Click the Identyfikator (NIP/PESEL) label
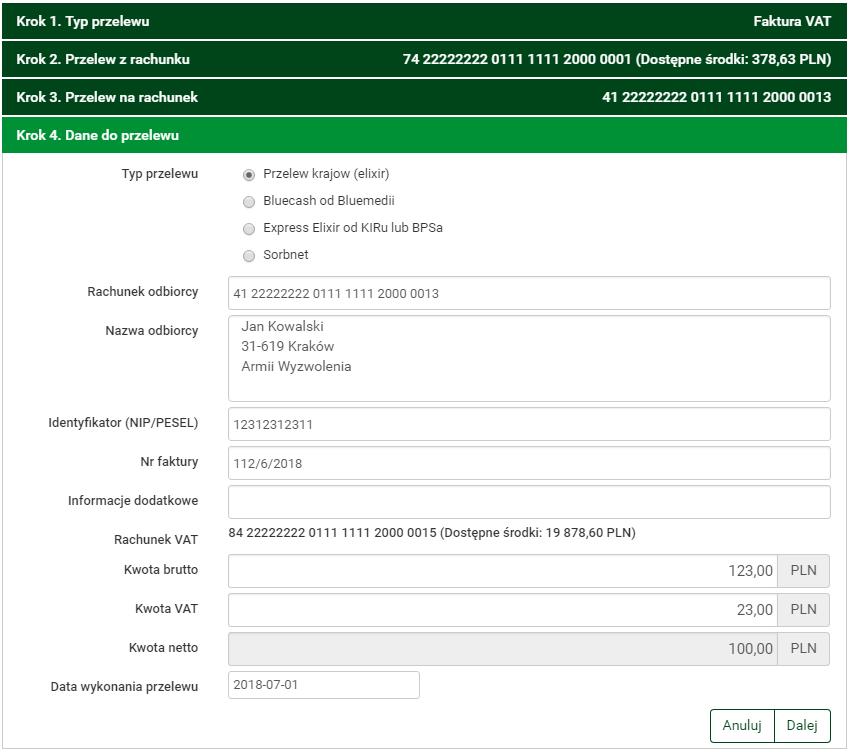Image resolution: width=851 pixels, height=752 pixels. tap(123, 423)
